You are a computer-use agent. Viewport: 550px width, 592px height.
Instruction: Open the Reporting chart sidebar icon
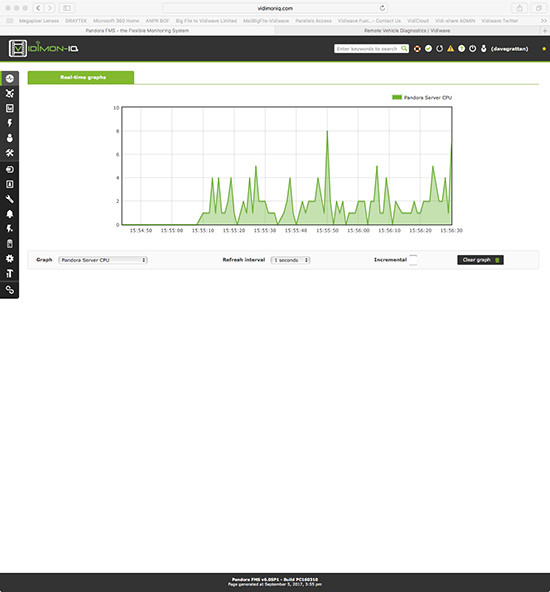pyautogui.click(x=10, y=108)
